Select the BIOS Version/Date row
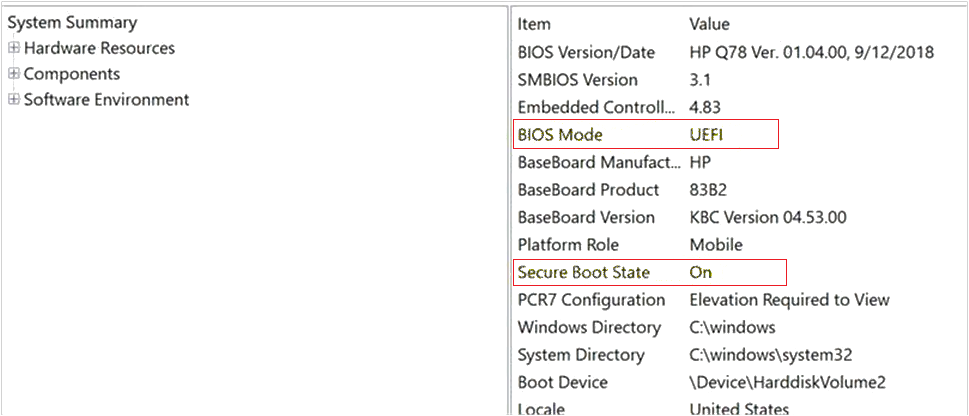The width and height of the screenshot is (969, 416). click(586, 52)
